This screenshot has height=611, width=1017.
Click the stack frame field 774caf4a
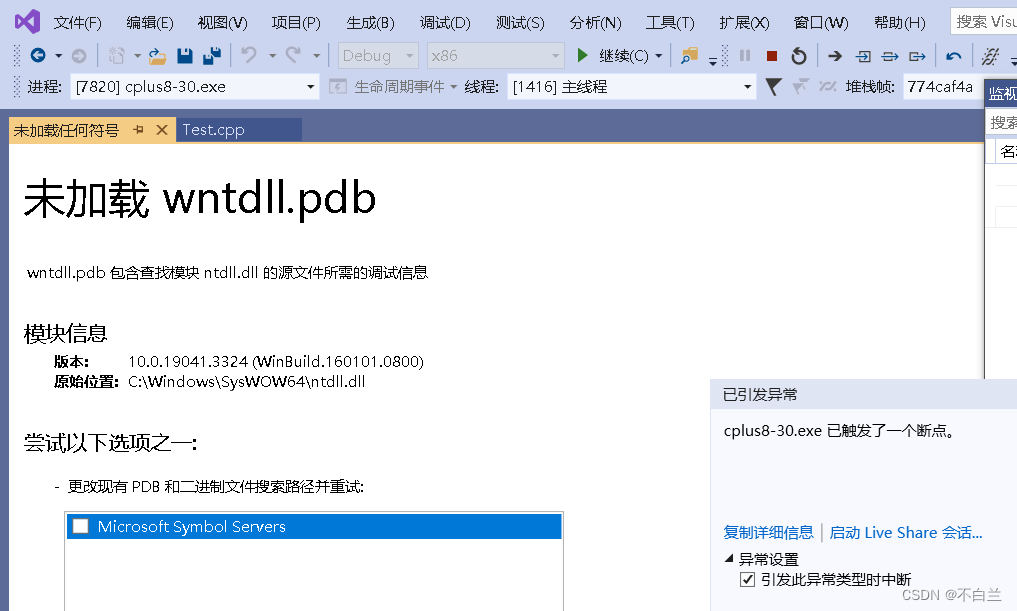click(942, 86)
